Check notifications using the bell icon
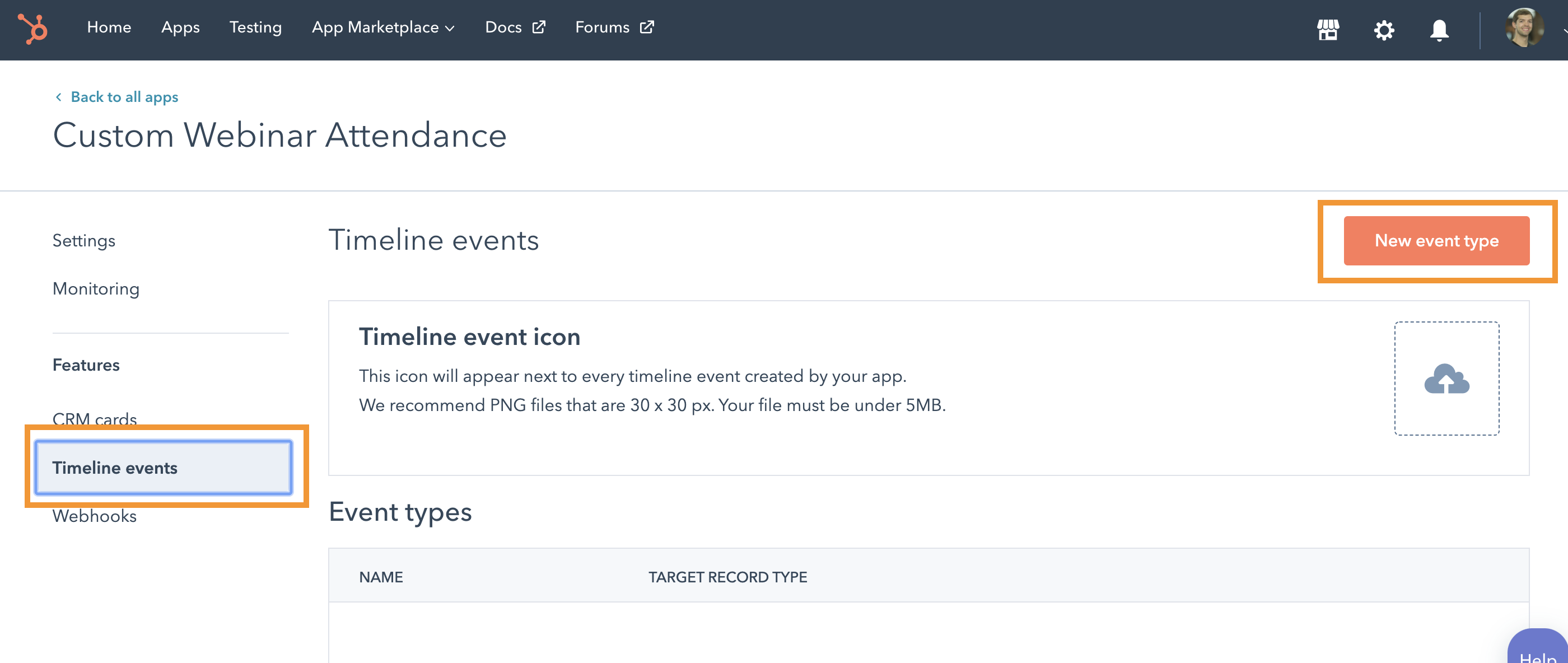Viewport: 1568px width, 663px height. pyautogui.click(x=1439, y=30)
